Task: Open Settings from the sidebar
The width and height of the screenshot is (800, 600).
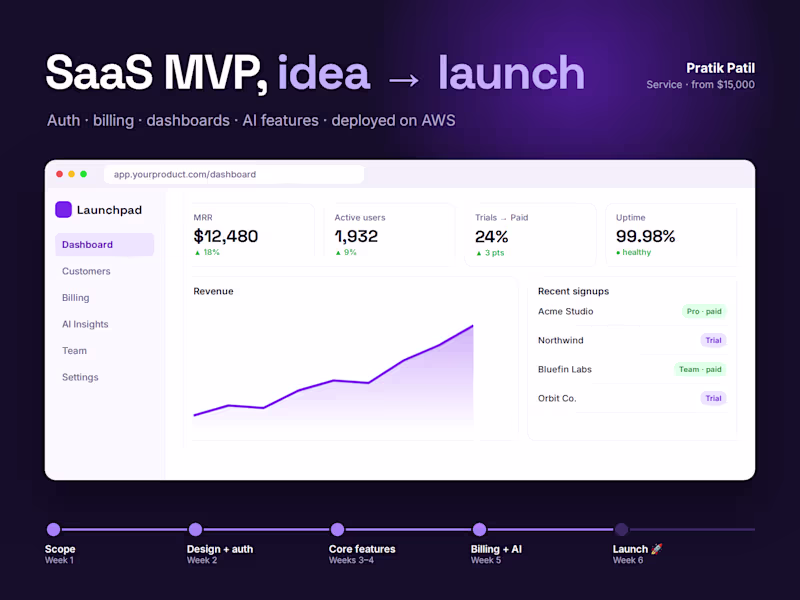Action: point(80,377)
